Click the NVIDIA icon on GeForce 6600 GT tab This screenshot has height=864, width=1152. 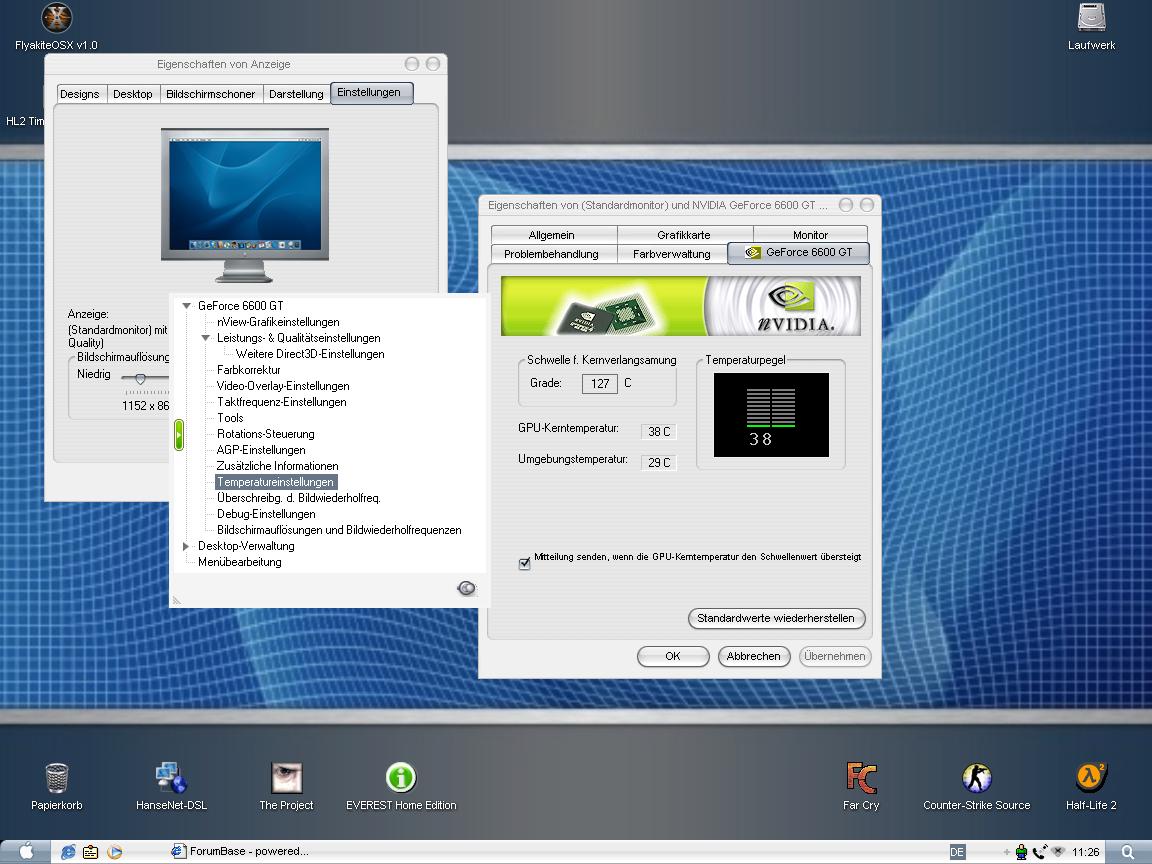point(752,252)
